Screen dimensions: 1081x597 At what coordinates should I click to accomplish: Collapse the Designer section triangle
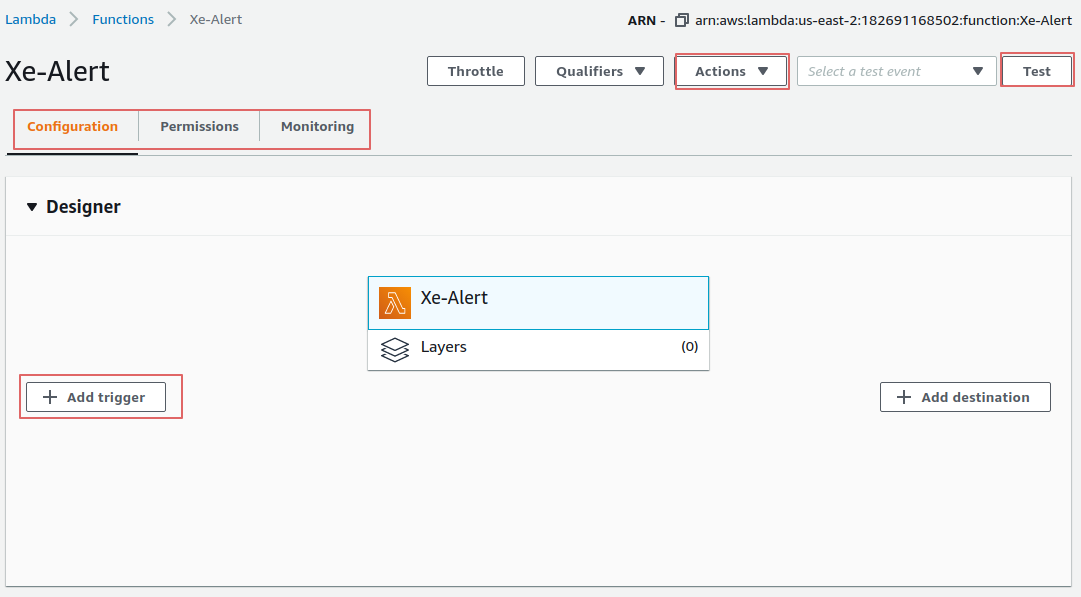32,207
